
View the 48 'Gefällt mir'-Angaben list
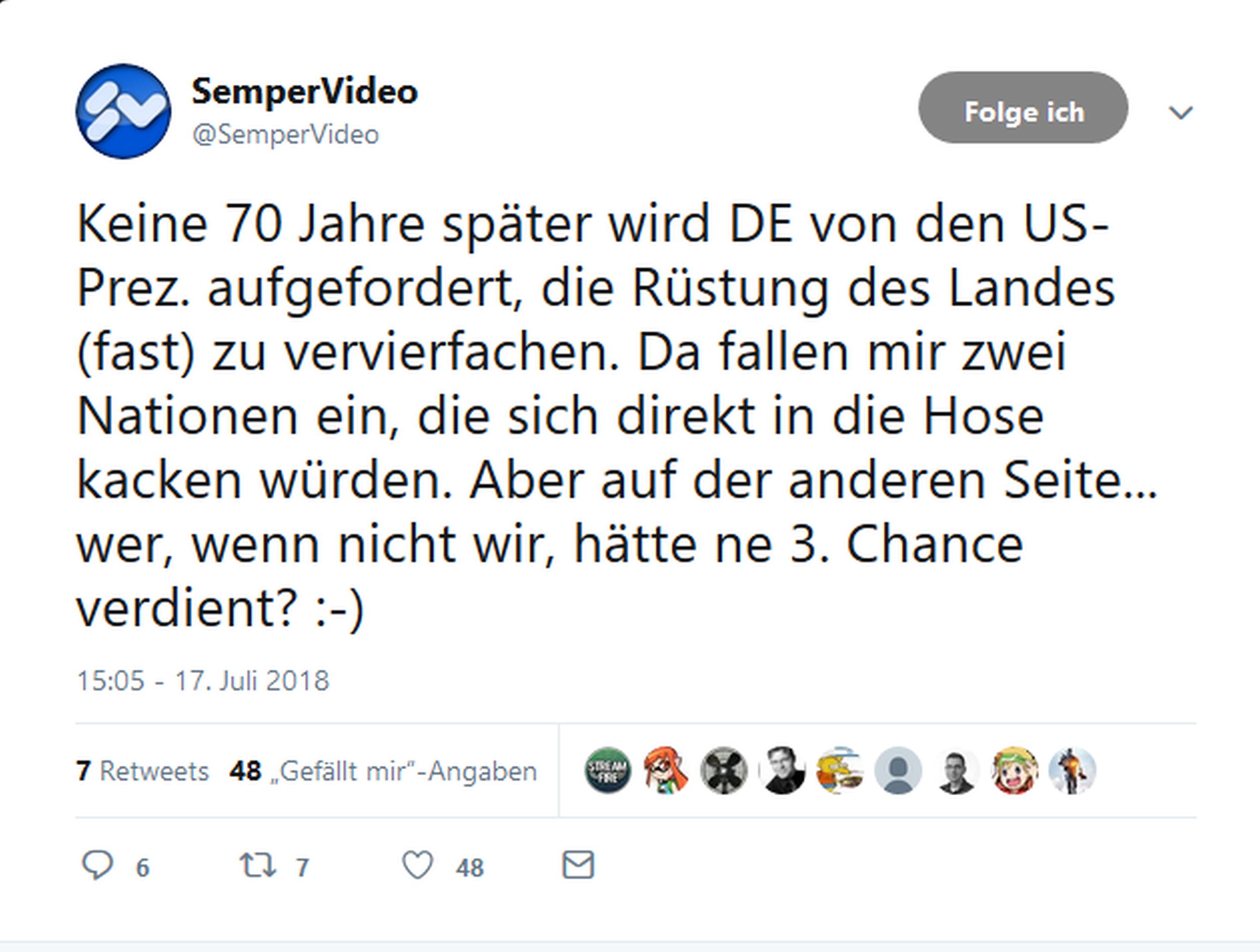pyautogui.click(x=383, y=772)
